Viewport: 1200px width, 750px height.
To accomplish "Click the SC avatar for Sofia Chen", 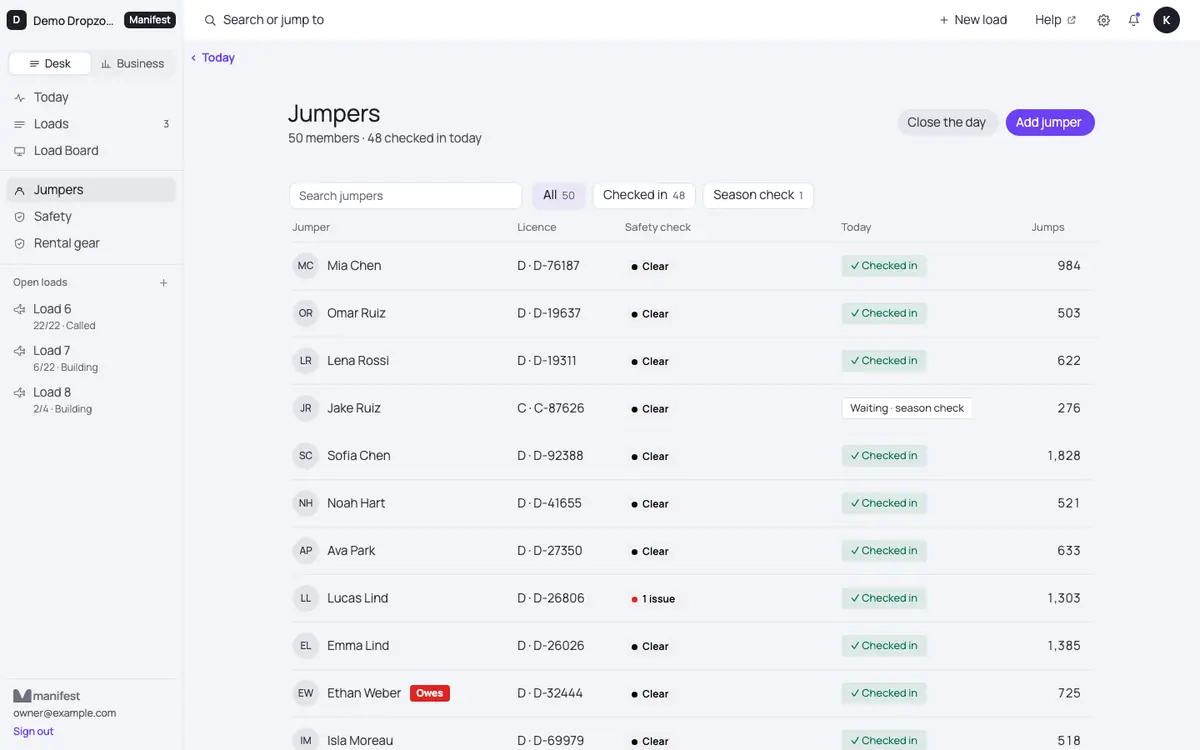I will 306,456.
